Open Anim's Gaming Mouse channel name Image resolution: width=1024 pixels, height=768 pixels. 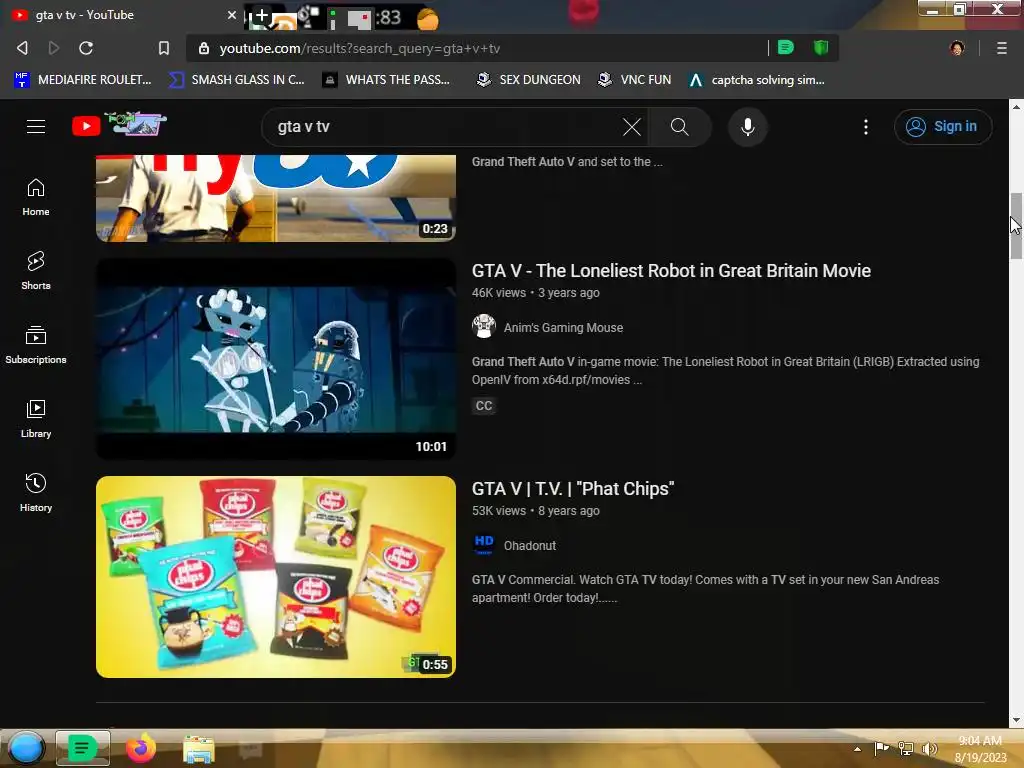click(563, 328)
